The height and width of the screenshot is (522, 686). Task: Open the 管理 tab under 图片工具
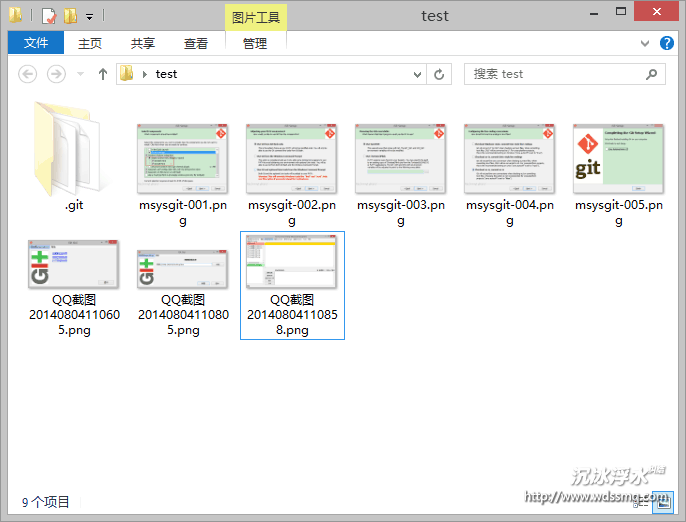coord(255,43)
